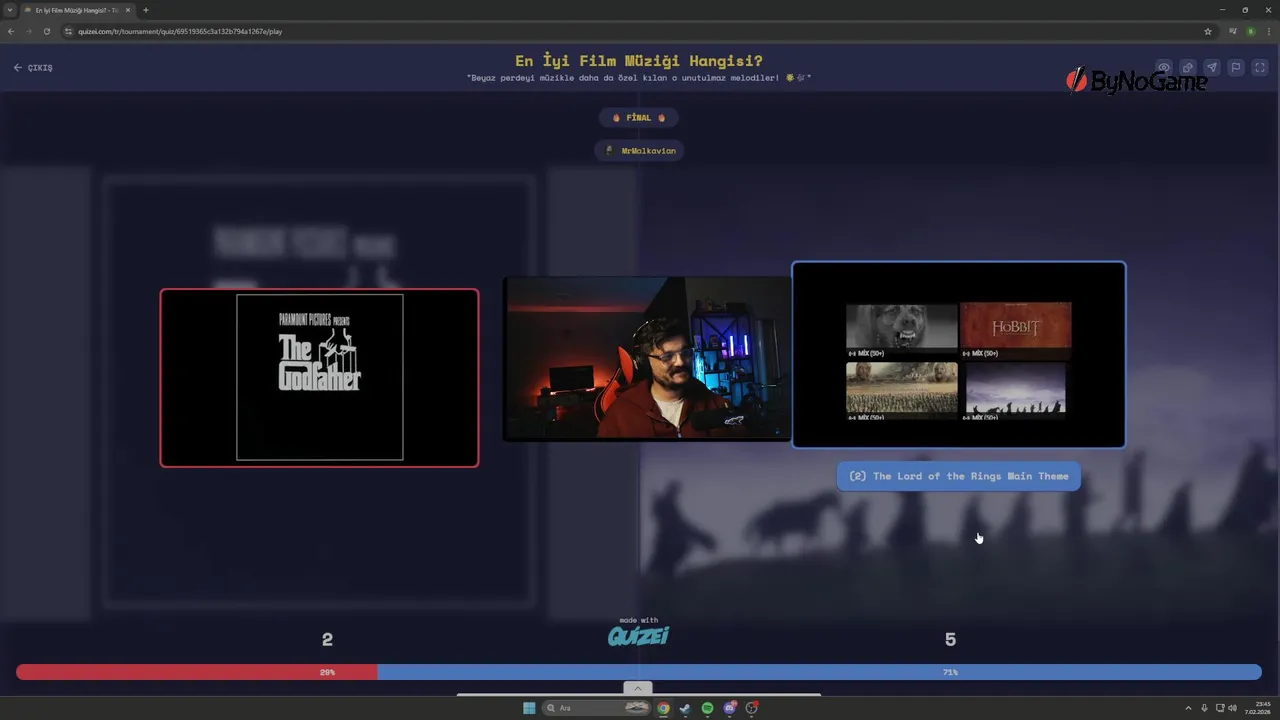Close the En İyi Film Müziği tab
The image size is (1280, 720).
click(128, 10)
